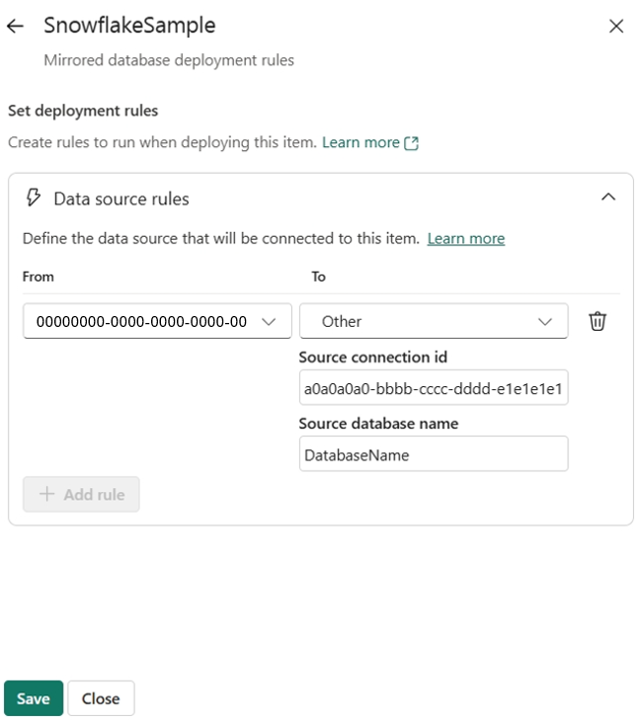Click the lightning bolt Data source rules icon
This screenshot has height=720, width=640.
click(33, 198)
